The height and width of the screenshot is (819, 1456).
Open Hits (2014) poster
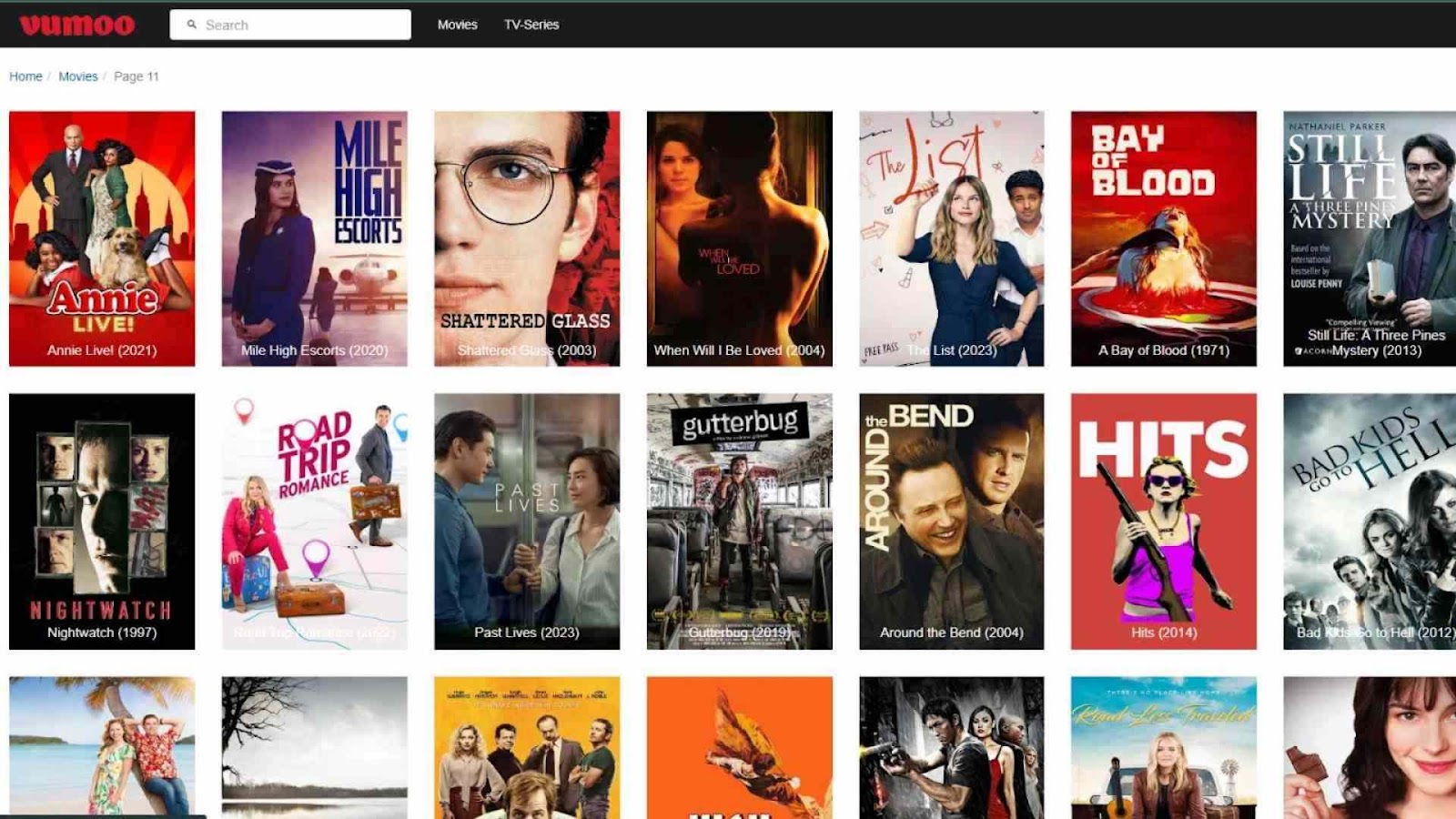[x=1164, y=521]
